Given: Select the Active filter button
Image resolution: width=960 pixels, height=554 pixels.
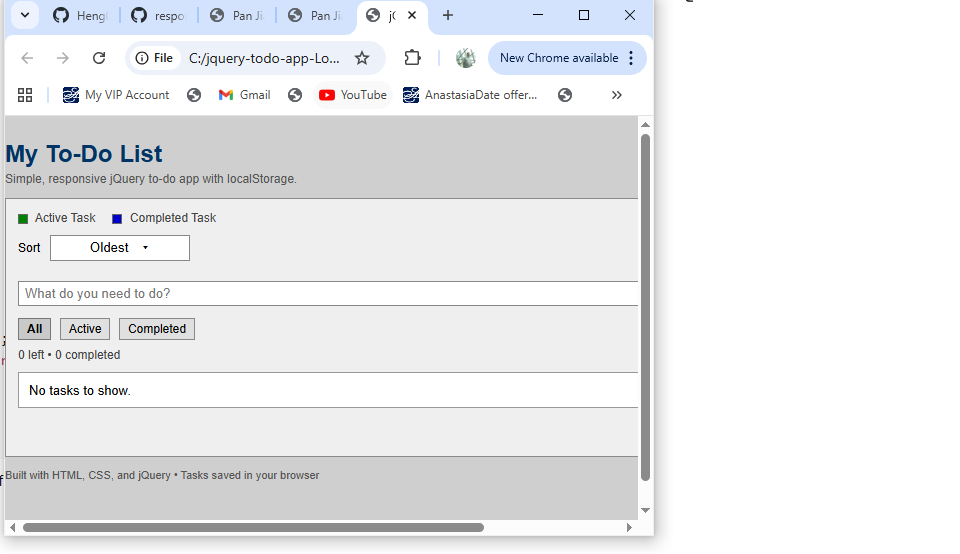Looking at the screenshot, I should point(85,329).
